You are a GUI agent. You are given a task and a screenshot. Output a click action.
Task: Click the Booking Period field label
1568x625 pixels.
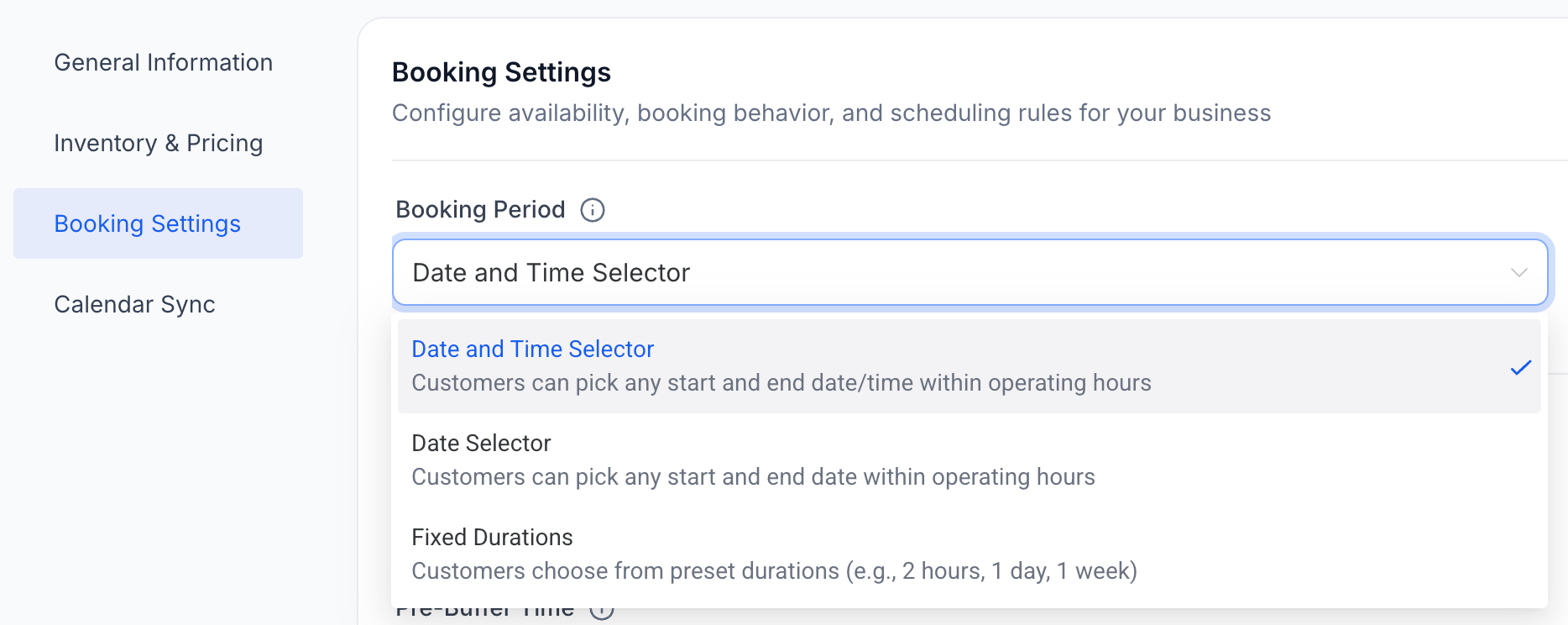[479, 210]
